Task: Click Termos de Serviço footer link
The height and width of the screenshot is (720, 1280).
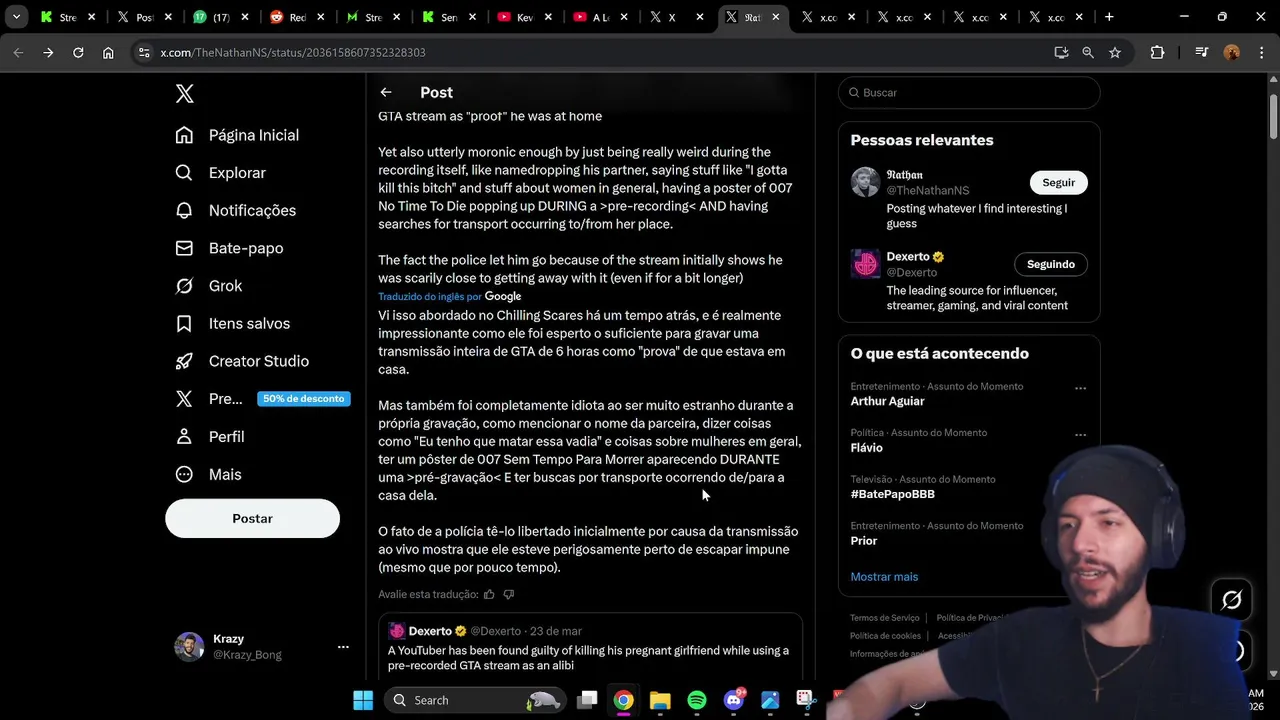Action: tap(884, 618)
